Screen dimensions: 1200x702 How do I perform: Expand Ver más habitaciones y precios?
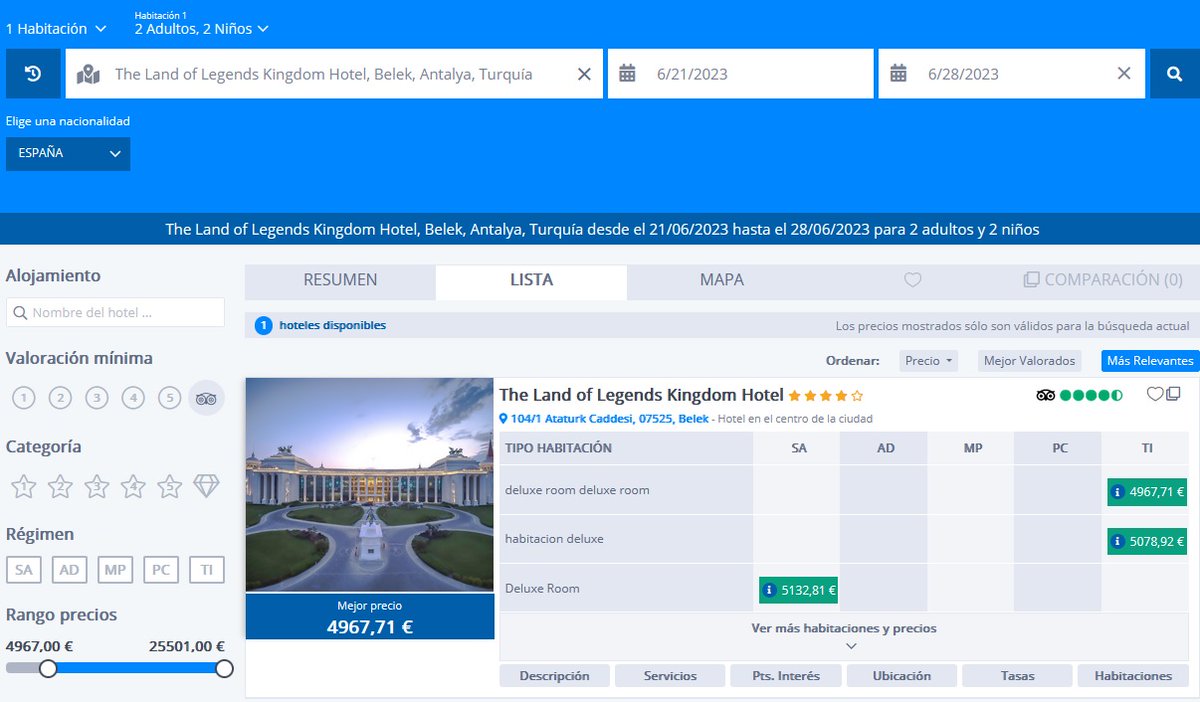(844, 637)
